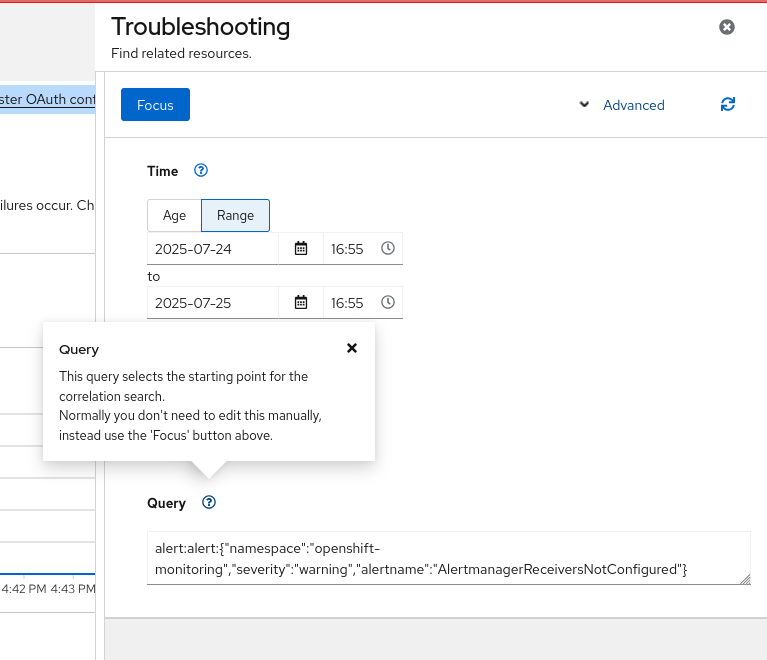Dismiss the Query help popover
Screen dimensions: 767x660
pyautogui.click(x=352, y=348)
